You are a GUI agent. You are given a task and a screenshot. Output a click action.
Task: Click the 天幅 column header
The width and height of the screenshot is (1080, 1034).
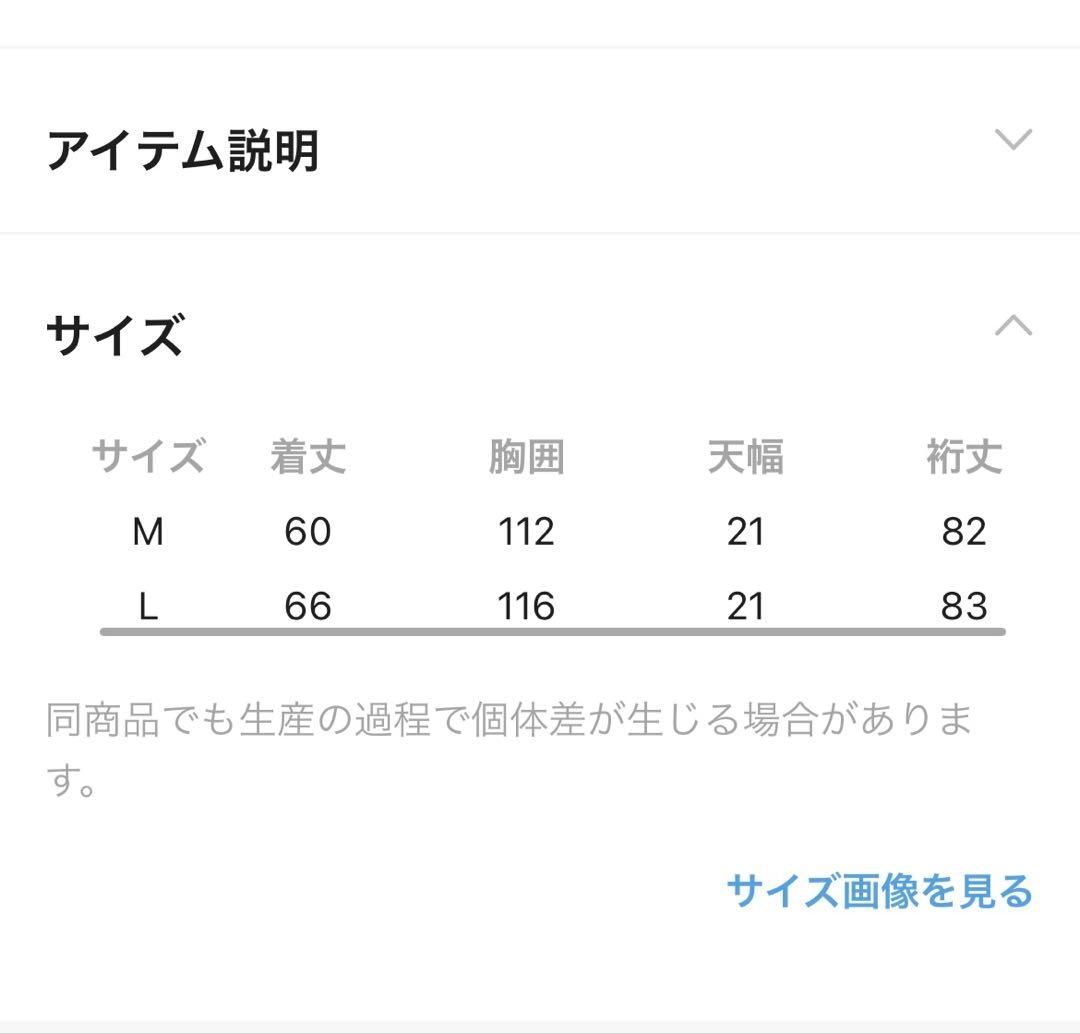click(747, 457)
